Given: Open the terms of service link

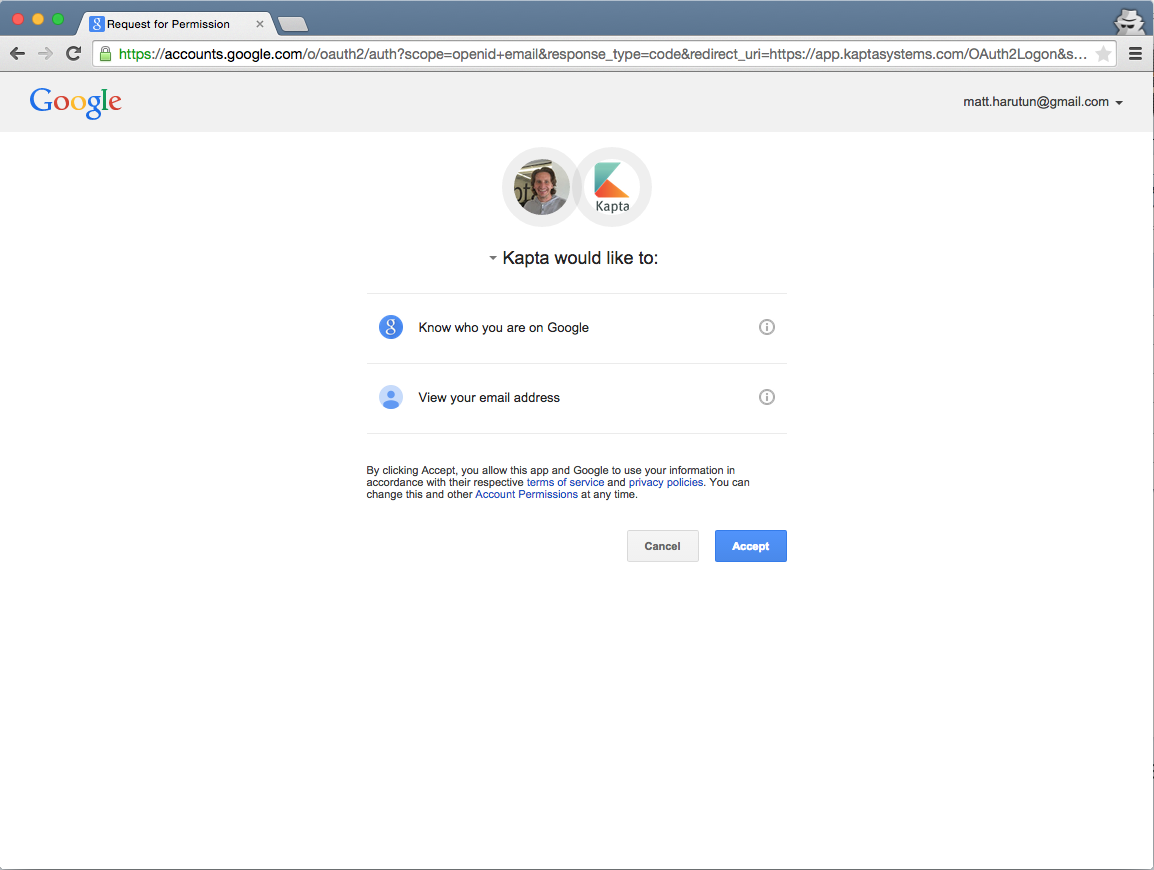Looking at the screenshot, I should [565, 482].
